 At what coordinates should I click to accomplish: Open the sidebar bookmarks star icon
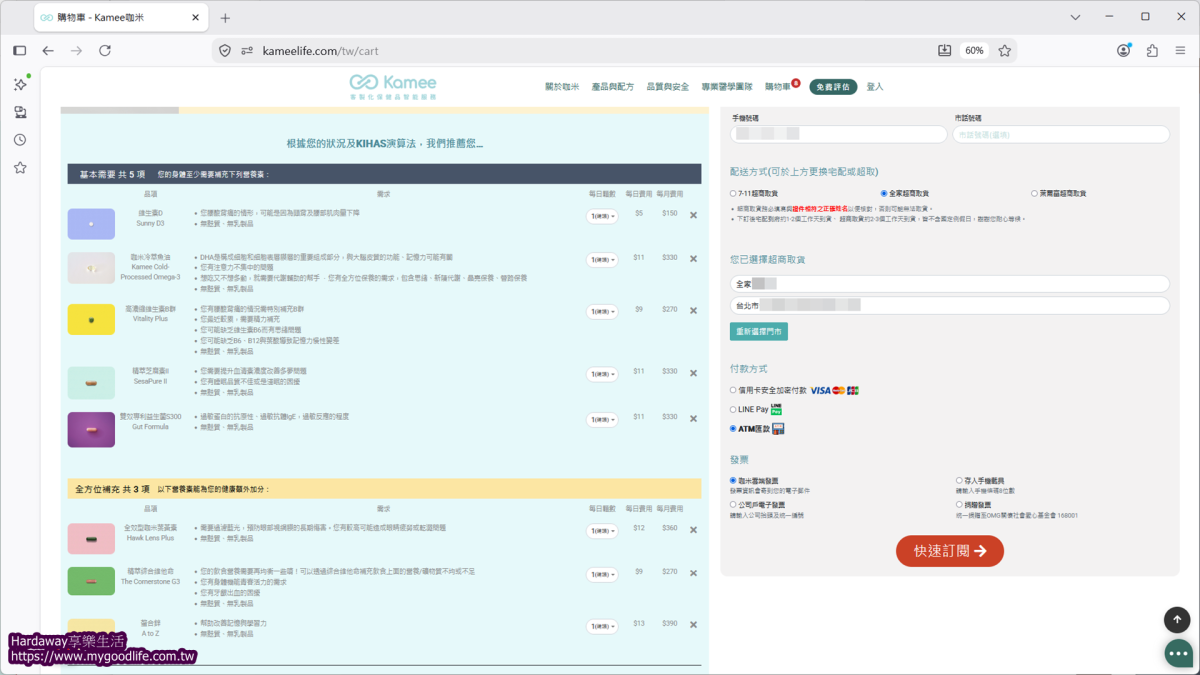[x=20, y=168]
